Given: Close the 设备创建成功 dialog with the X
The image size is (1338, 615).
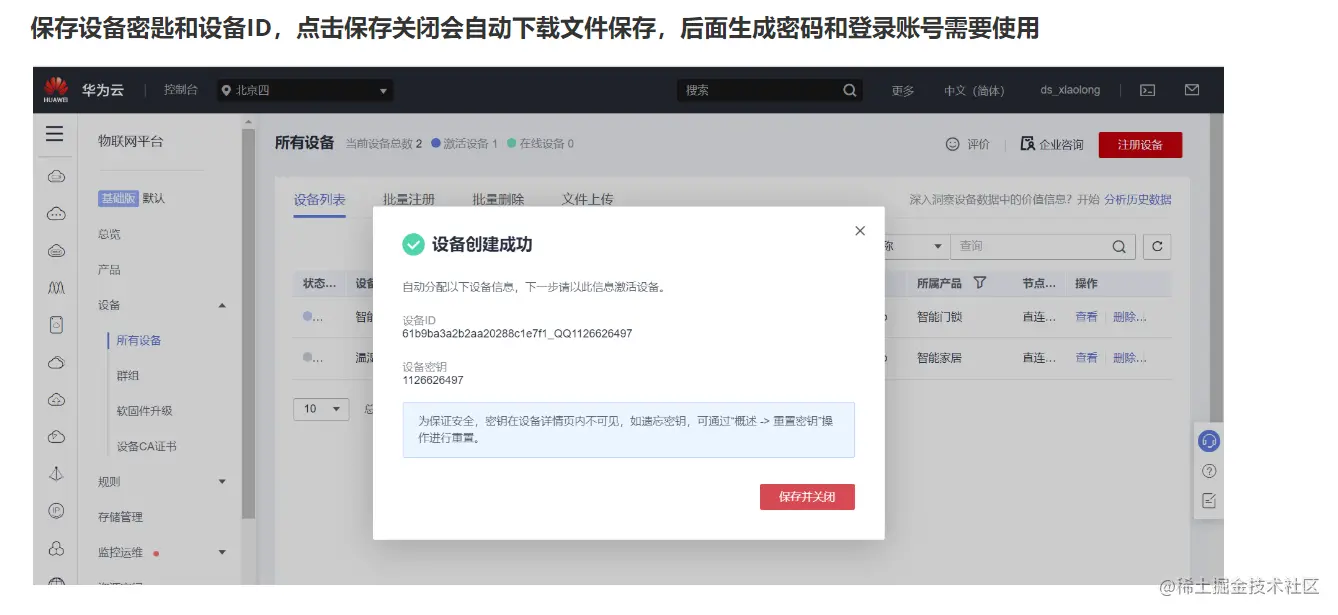Looking at the screenshot, I should (x=860, y=231).
